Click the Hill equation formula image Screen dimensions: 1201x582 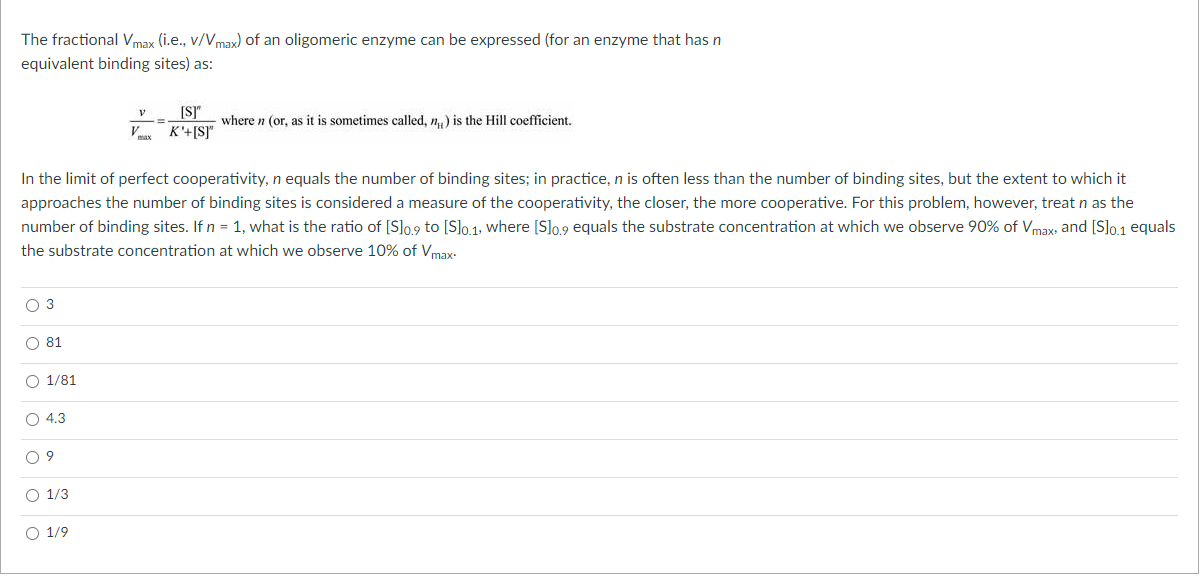[x=350, y=120]
